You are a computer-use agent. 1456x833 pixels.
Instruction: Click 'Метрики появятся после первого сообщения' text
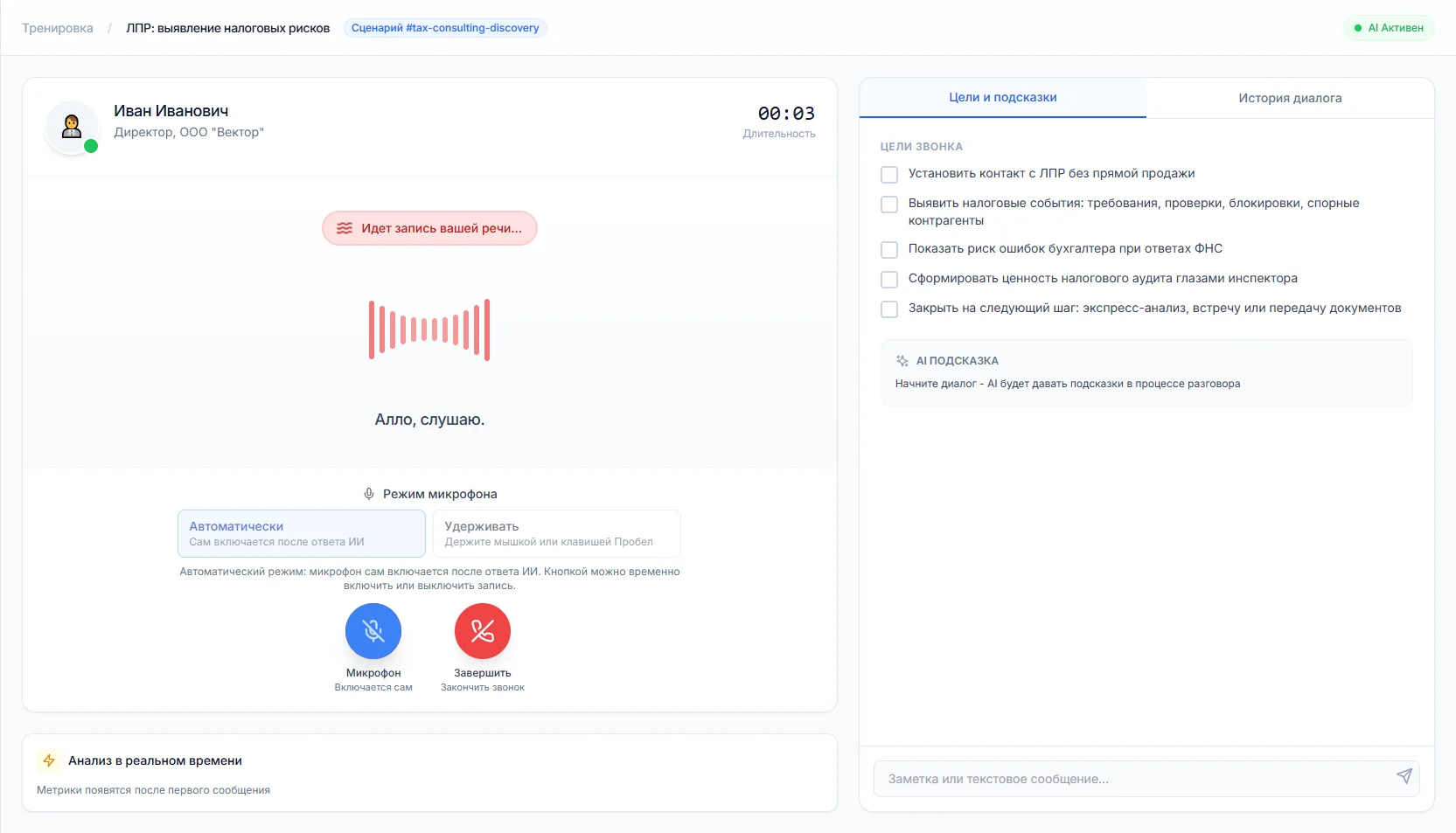tap(154, 790)
